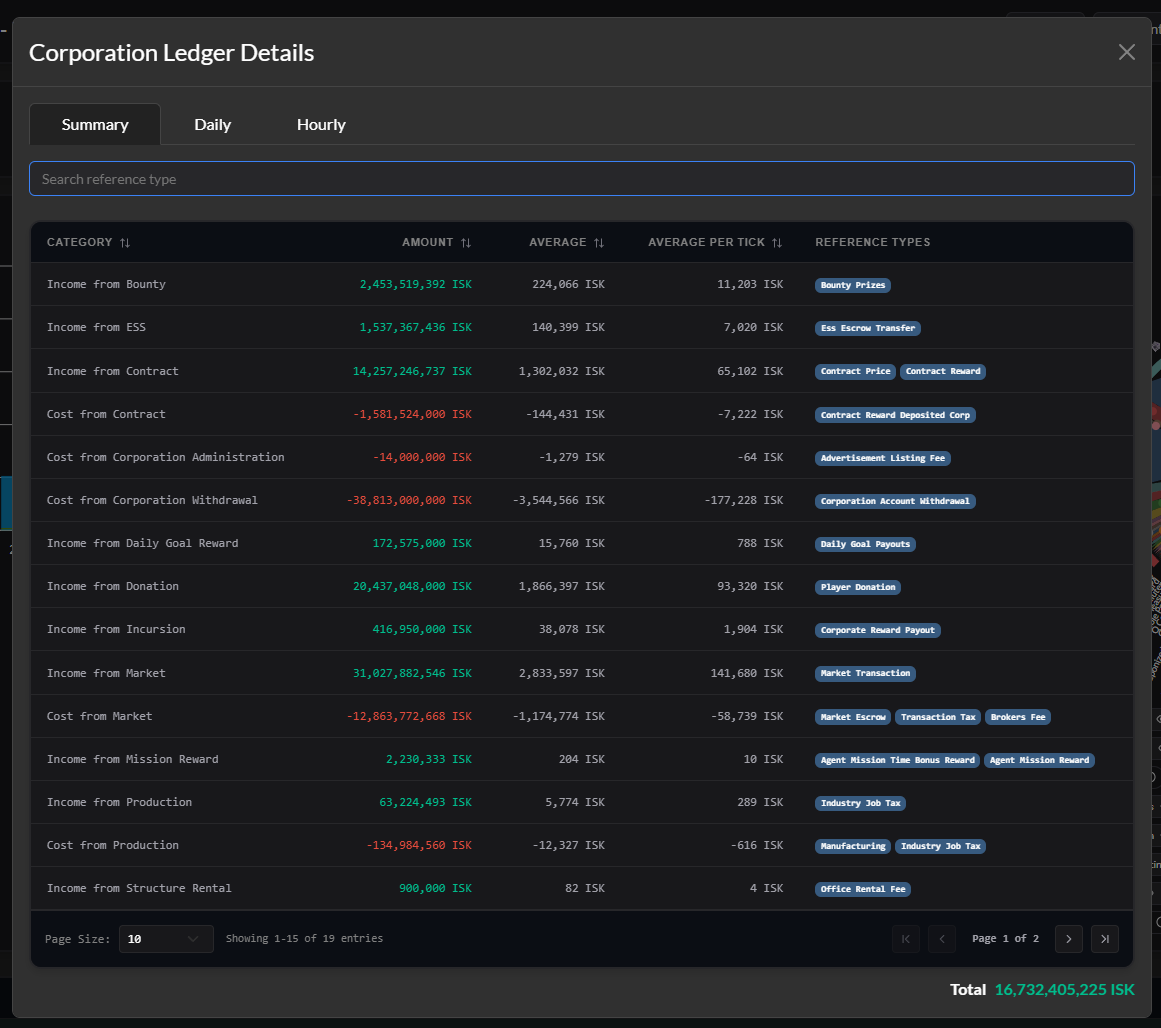Select the Income from ESS row label
The height and width of the screenshot is (1028, 1161).
point(96,327)
